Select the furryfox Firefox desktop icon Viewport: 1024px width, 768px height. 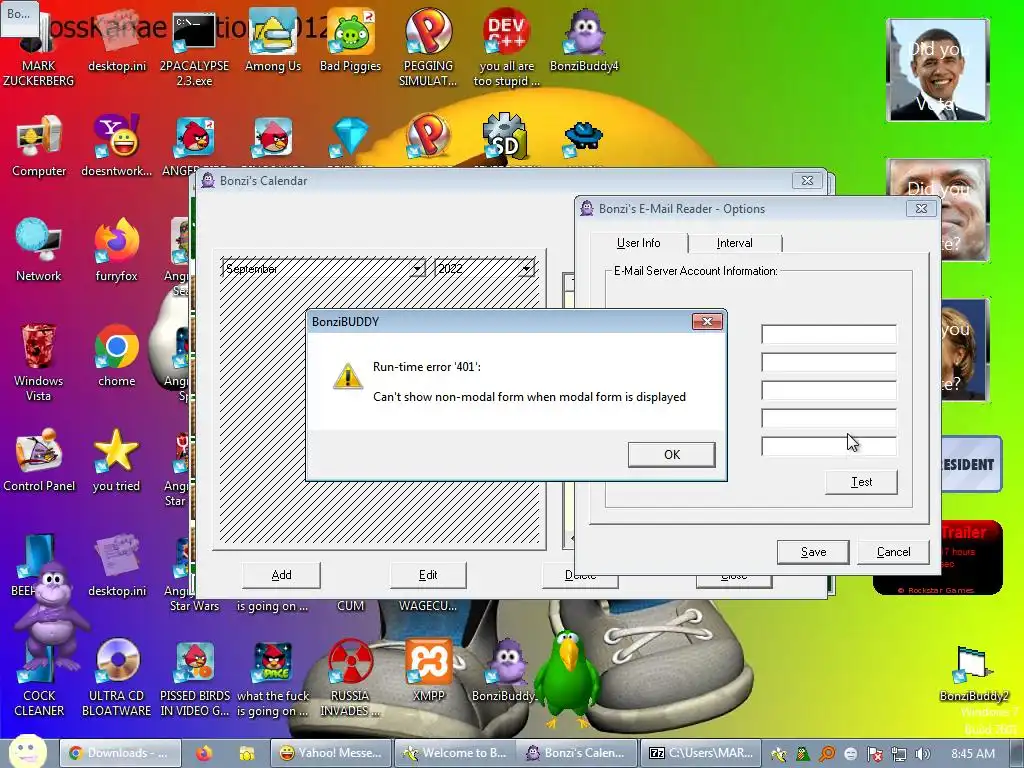coord(116,251)
